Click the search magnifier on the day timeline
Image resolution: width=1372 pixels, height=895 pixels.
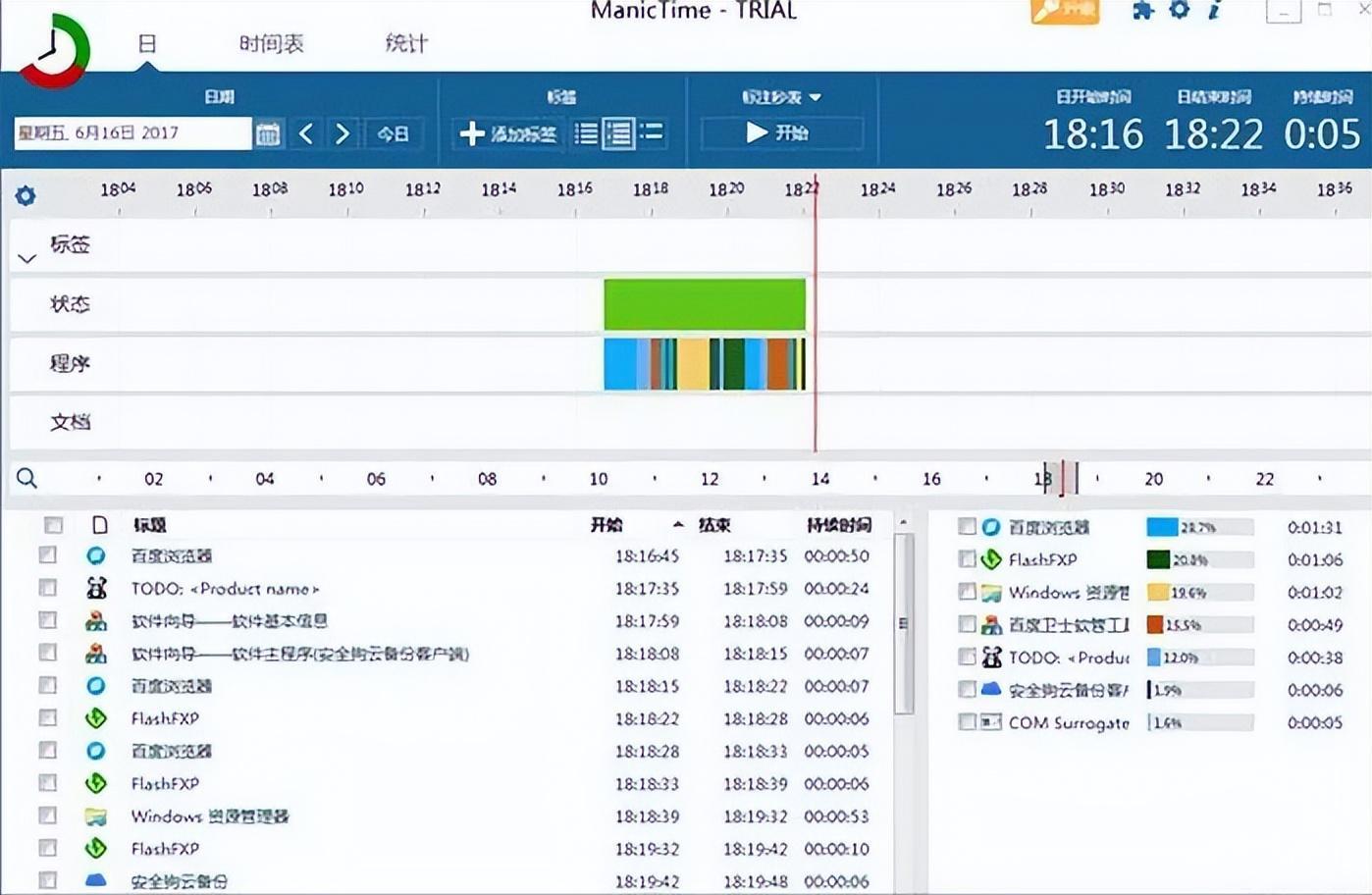(x=27, y=479)
